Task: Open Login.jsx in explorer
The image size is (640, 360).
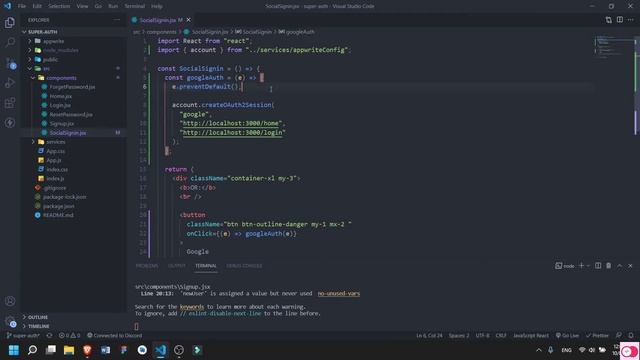Action: (x=73, y=105)
